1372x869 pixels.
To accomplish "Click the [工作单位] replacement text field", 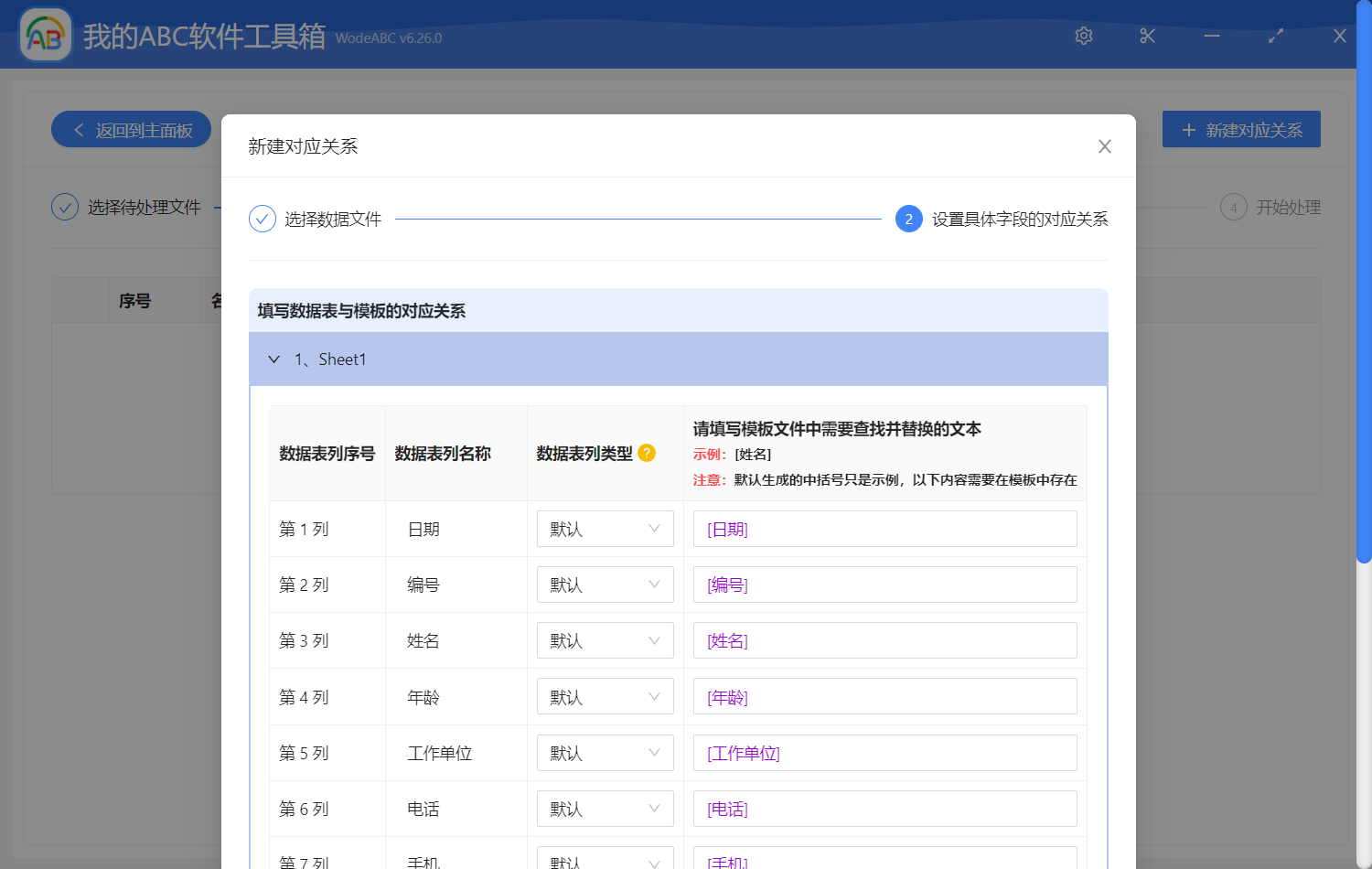I will pyautogui.click(x=884, y=753).
